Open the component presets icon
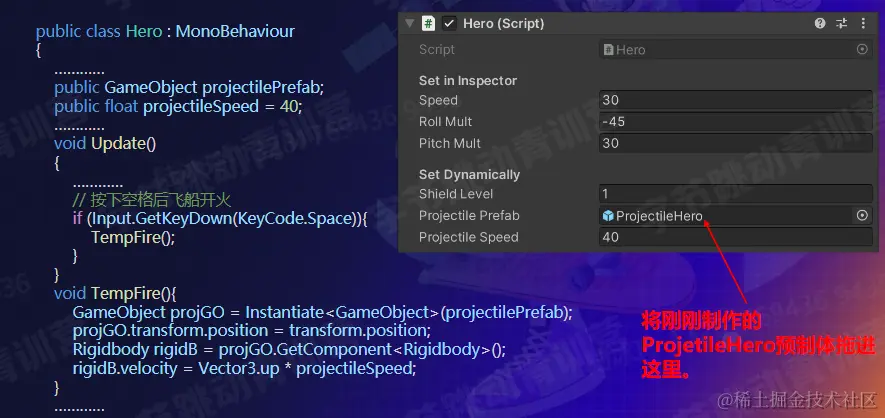 [x=841, y=23]
